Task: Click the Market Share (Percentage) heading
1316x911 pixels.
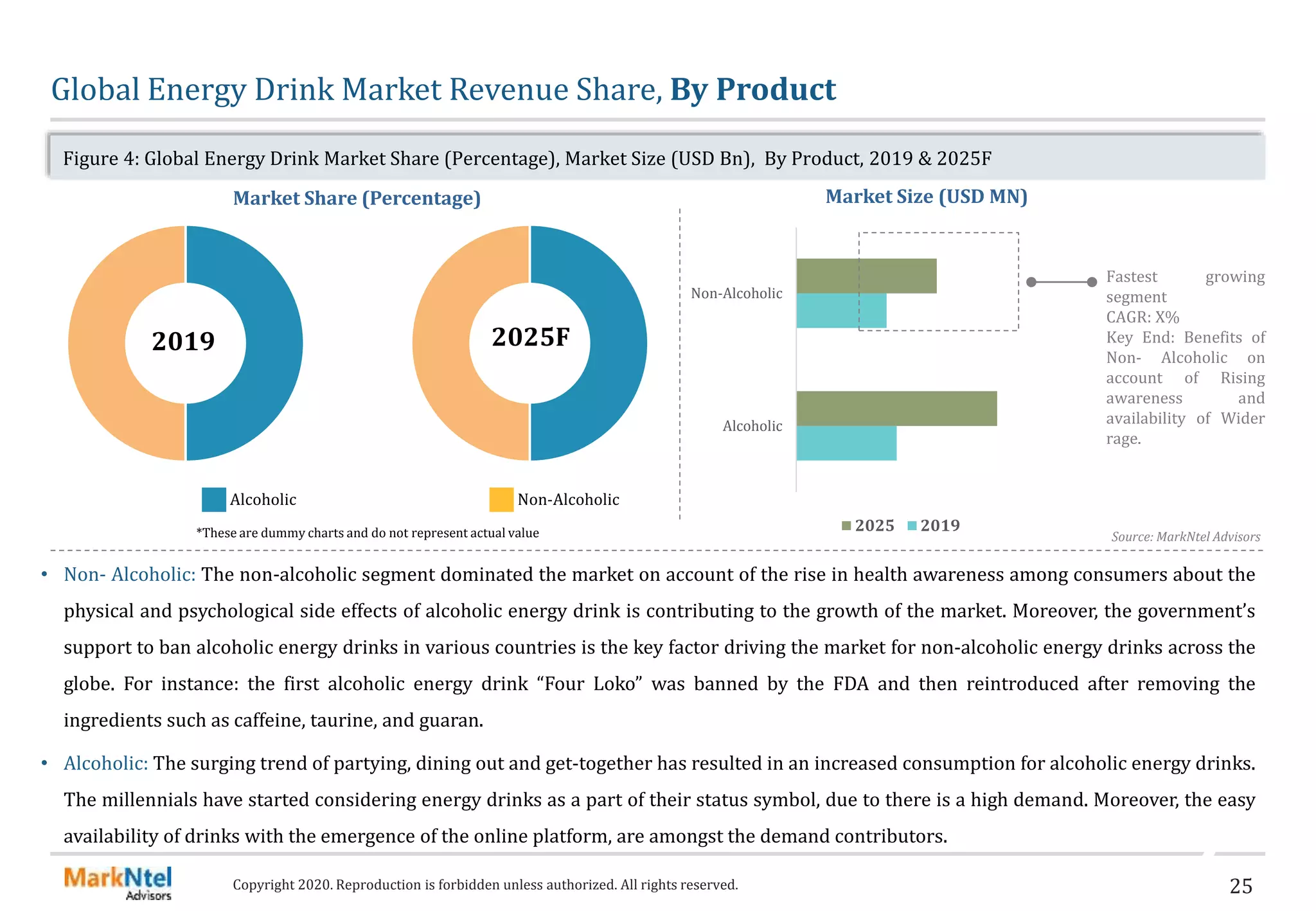Action: click(x=357, y=198)
